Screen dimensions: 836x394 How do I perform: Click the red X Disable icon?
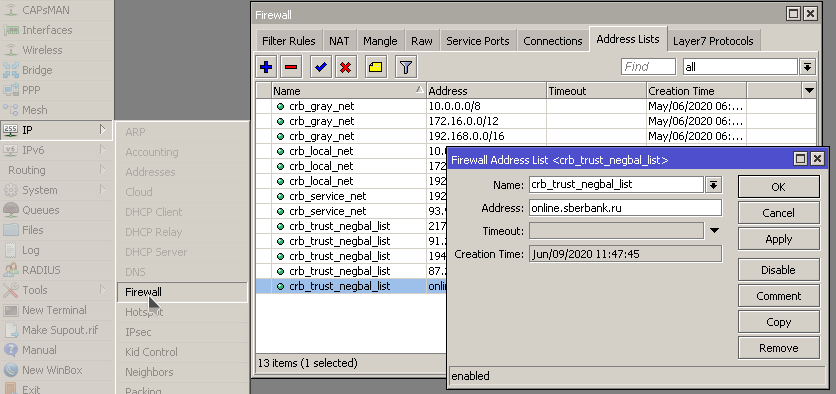[x=346, y=67]
